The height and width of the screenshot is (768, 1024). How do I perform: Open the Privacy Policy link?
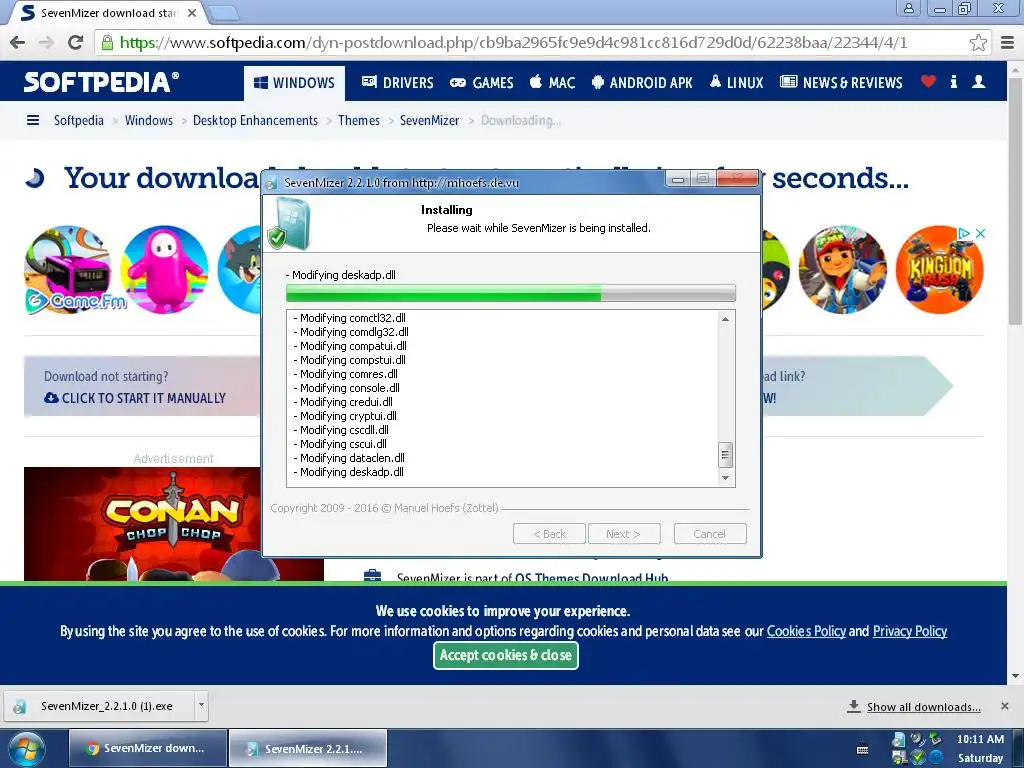point(910,631)
